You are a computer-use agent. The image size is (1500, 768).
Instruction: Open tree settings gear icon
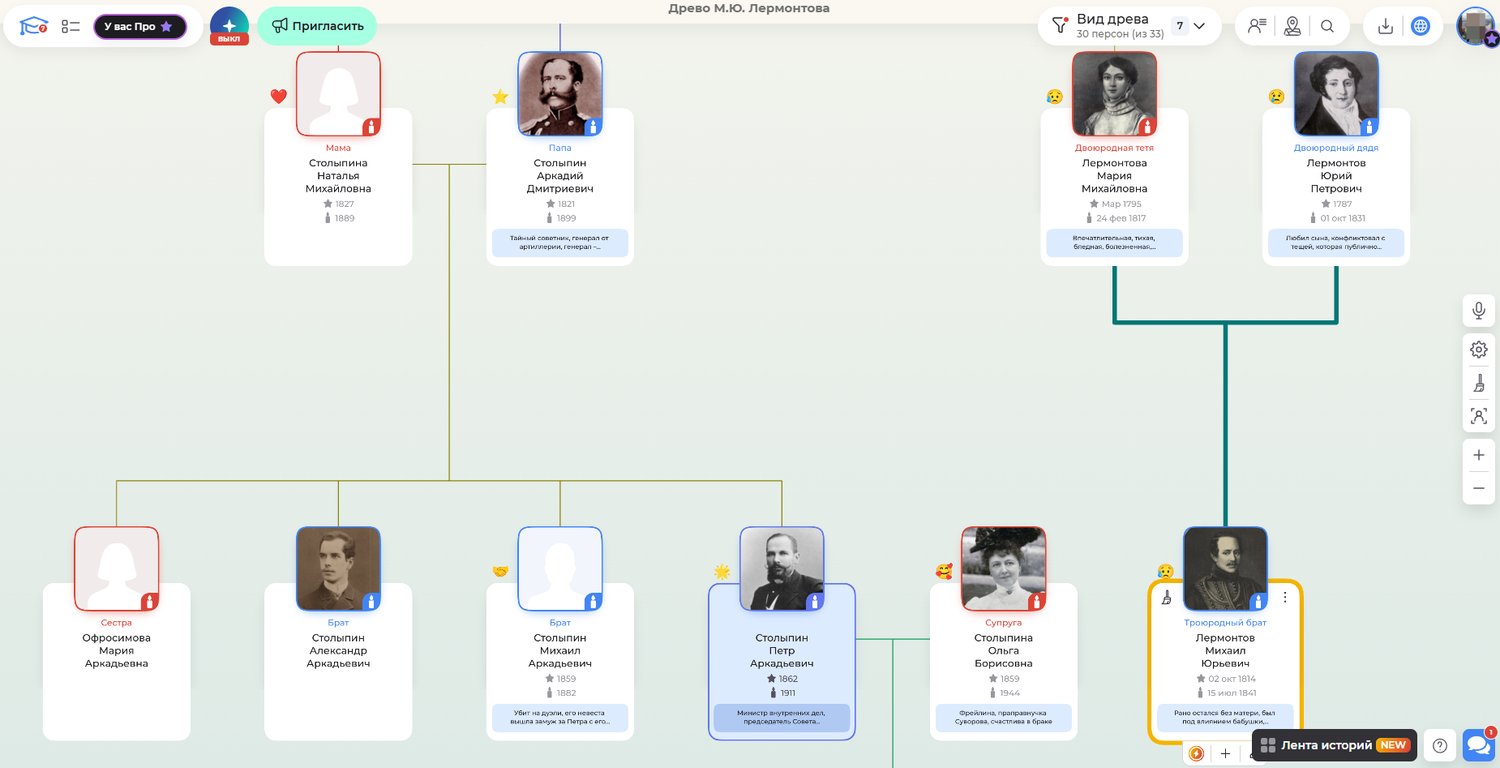pos(1478,349)
